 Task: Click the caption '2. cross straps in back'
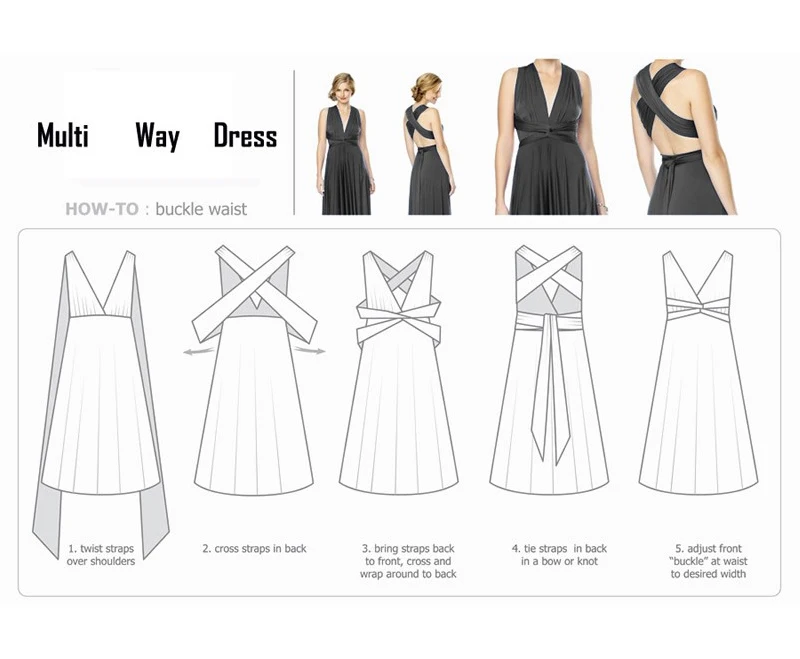click(254, 549)
